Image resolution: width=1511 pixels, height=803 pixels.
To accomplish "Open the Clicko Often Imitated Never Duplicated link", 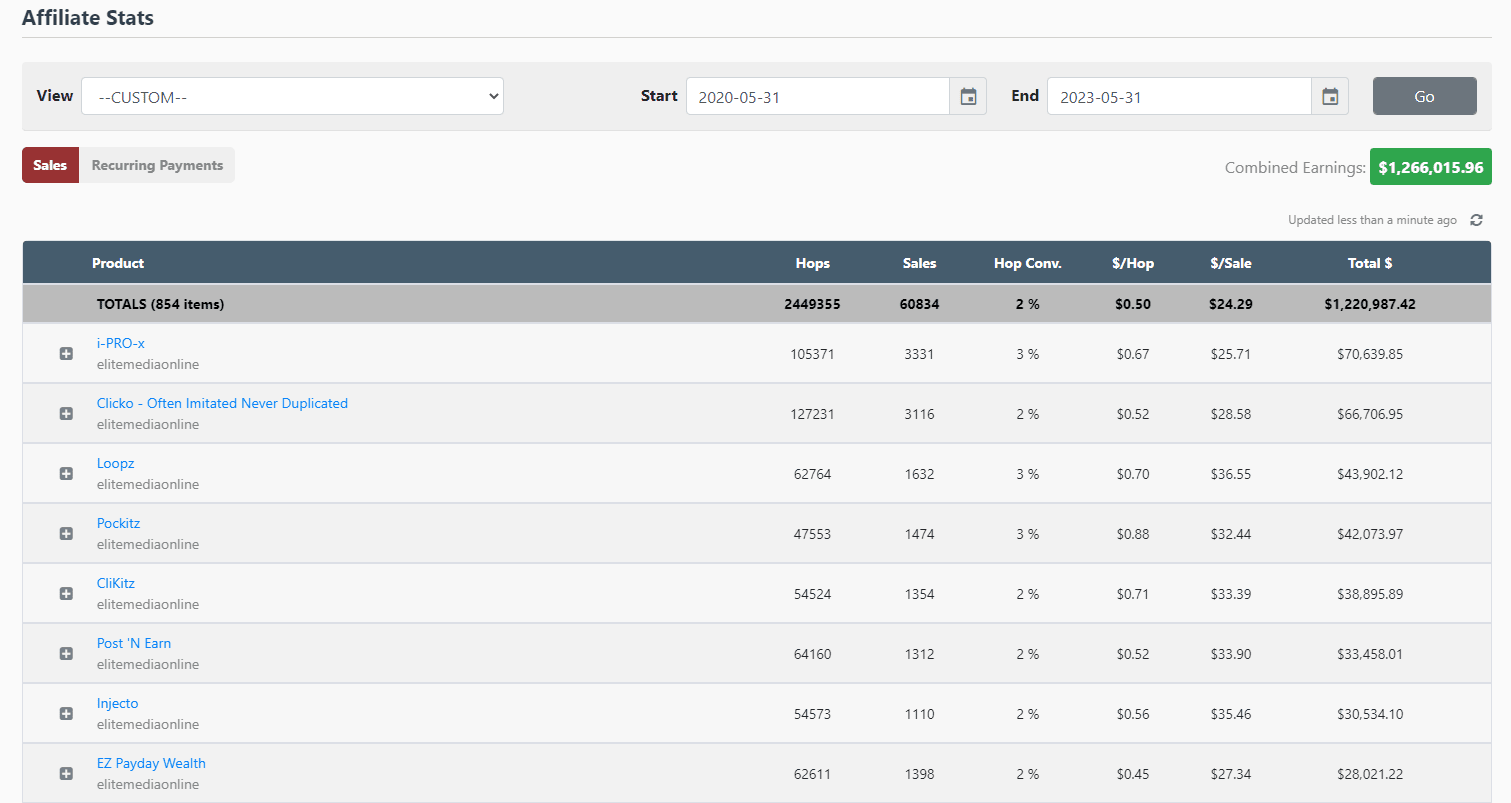I will pos(222,404).
